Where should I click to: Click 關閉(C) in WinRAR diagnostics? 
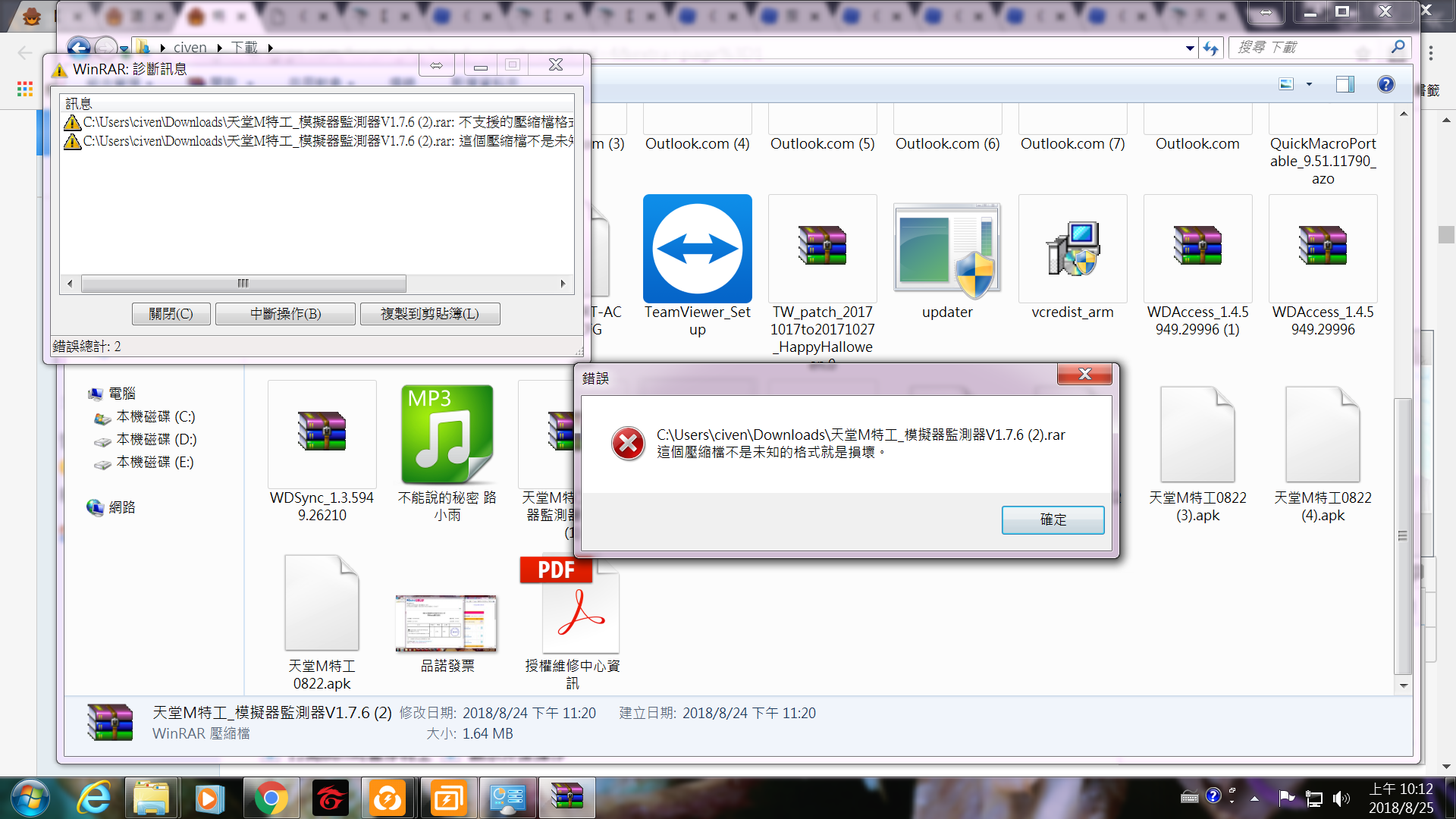coord(171,314)
